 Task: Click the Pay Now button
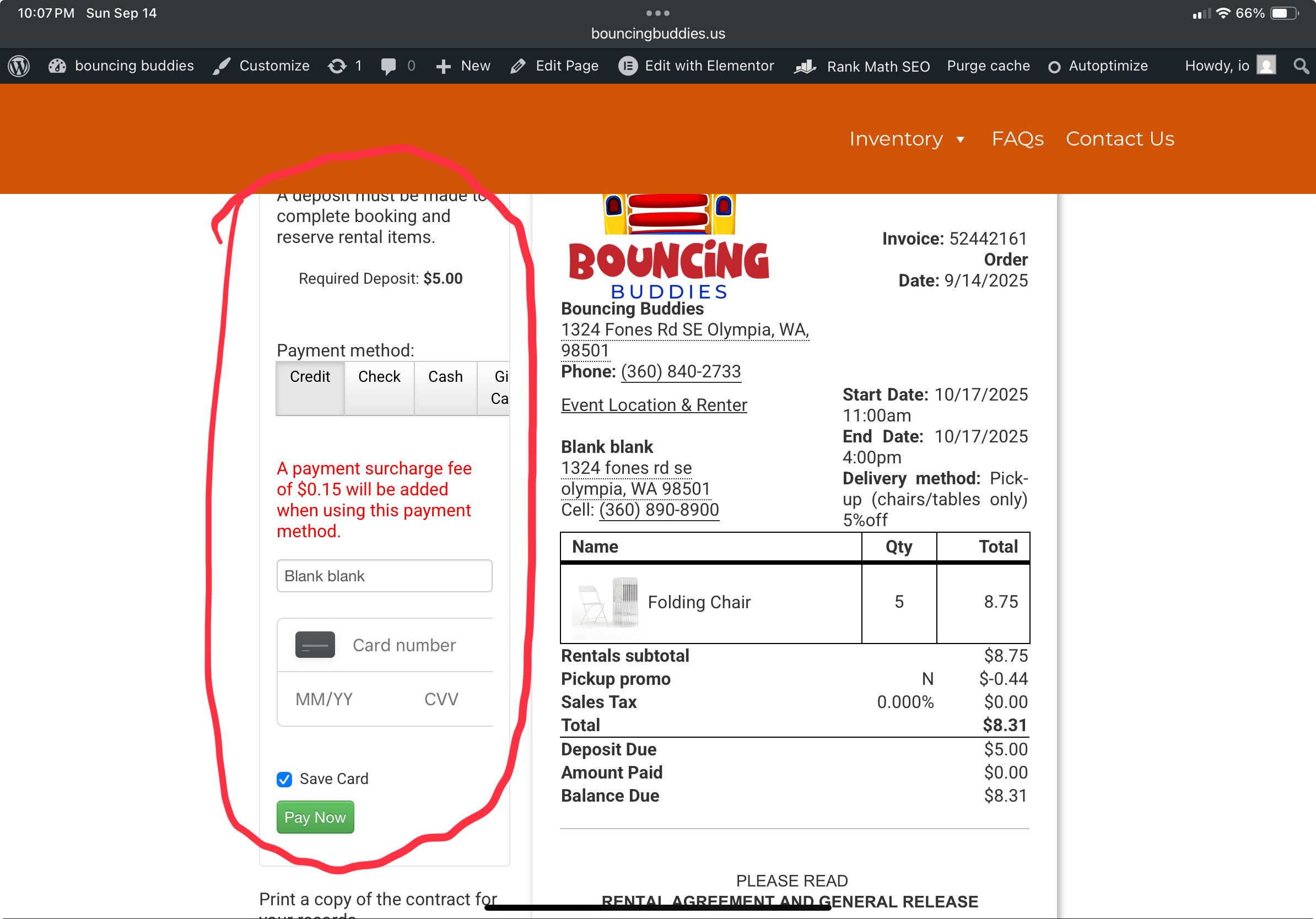coord(315,817)
